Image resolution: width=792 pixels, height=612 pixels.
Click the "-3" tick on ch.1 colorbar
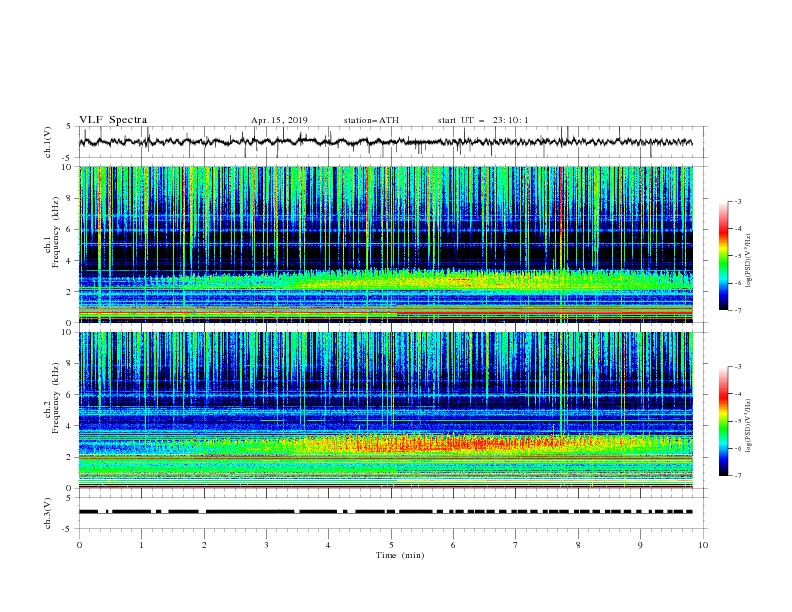(738, 201)
